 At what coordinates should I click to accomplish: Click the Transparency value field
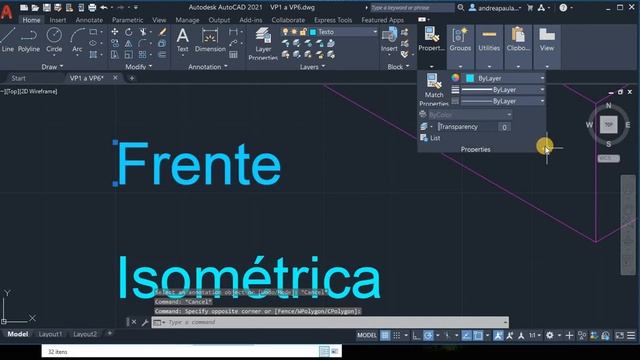pos(504,127)
